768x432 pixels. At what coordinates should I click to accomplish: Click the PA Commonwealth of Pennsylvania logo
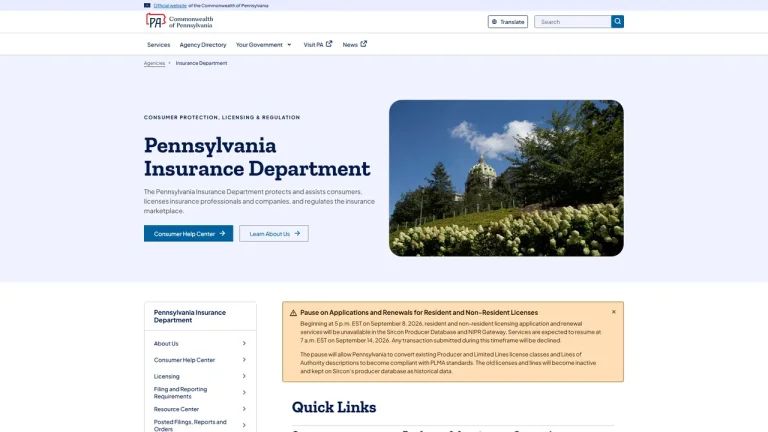tap(179, 22)
